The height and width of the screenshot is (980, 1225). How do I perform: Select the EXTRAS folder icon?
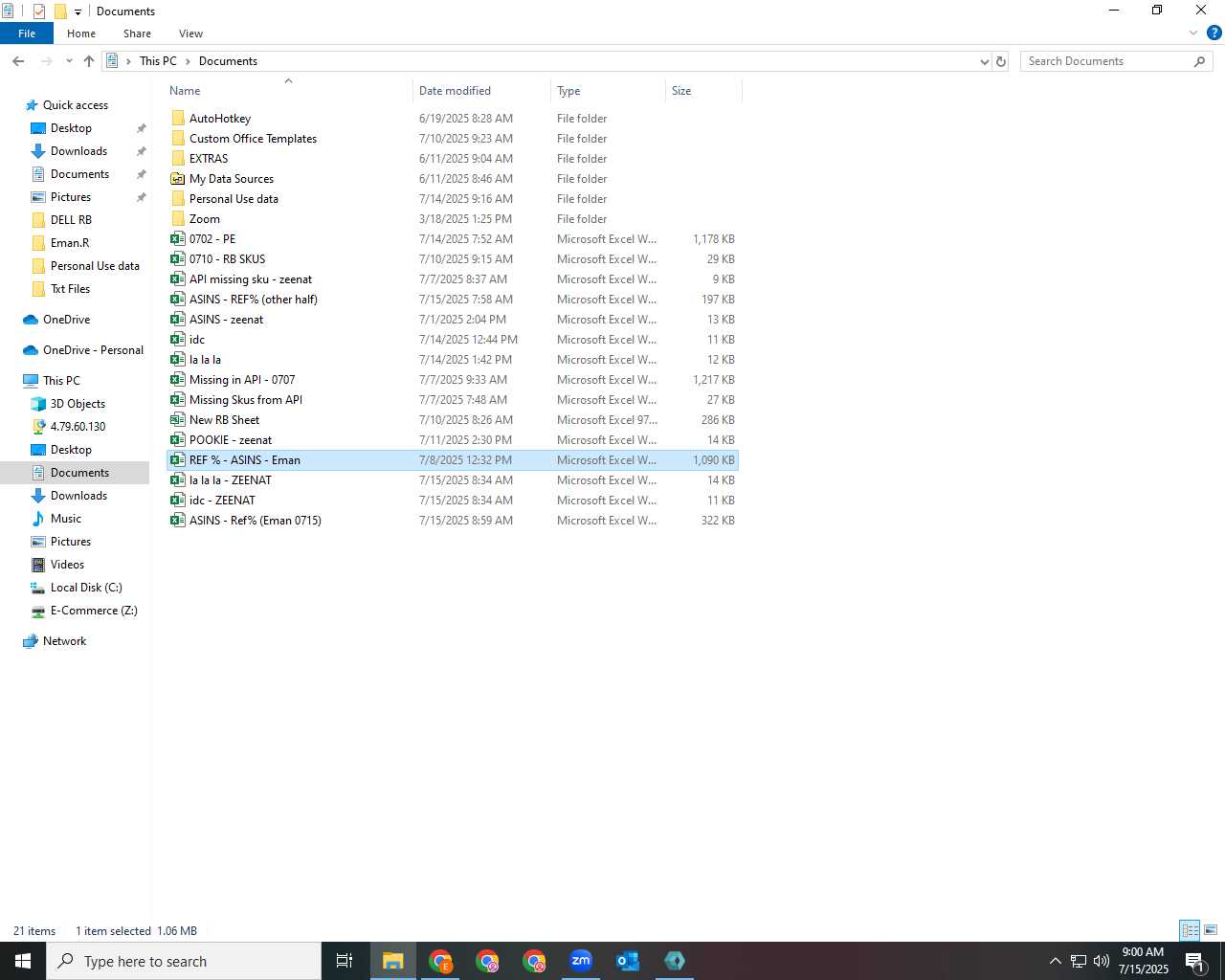click(x=178, y=159)
